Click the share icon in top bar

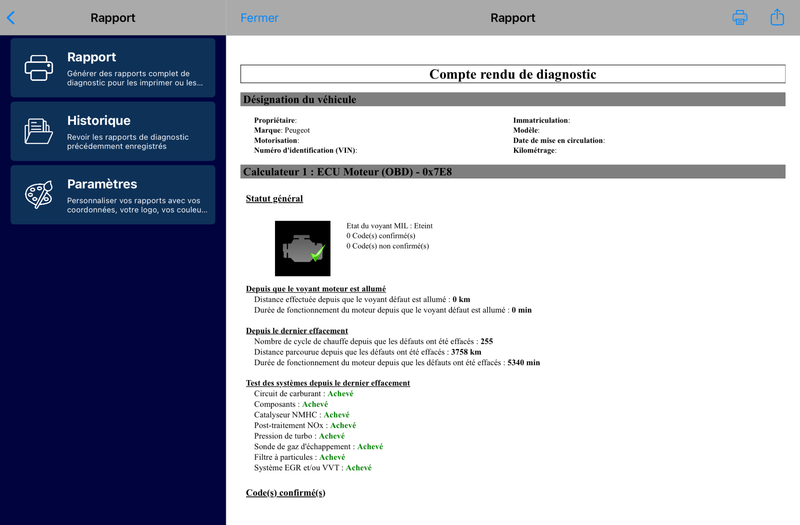point(777,17)
